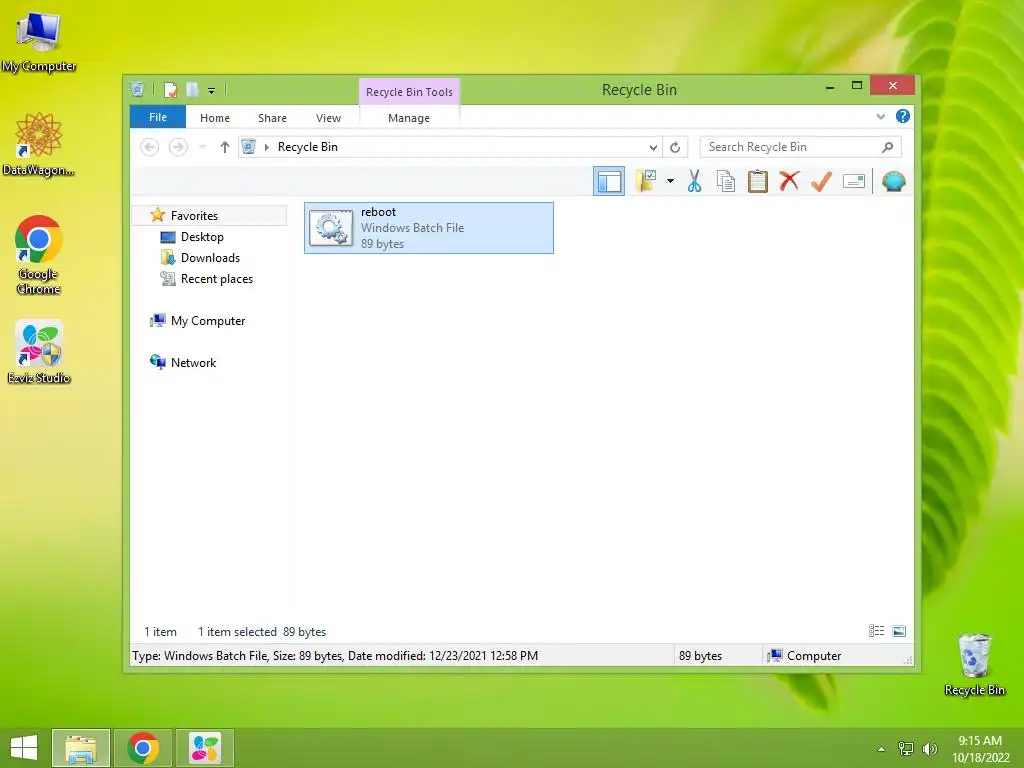Click the Computer status bar entry
Screen dimensions: 1024x768
(x=805, y=656)
